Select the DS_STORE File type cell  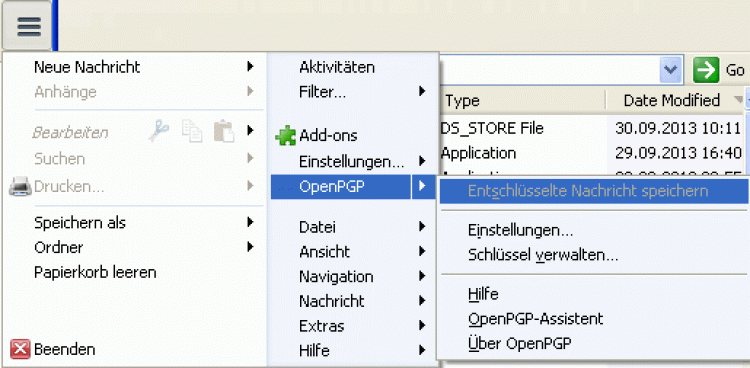[x=492, y=128]
